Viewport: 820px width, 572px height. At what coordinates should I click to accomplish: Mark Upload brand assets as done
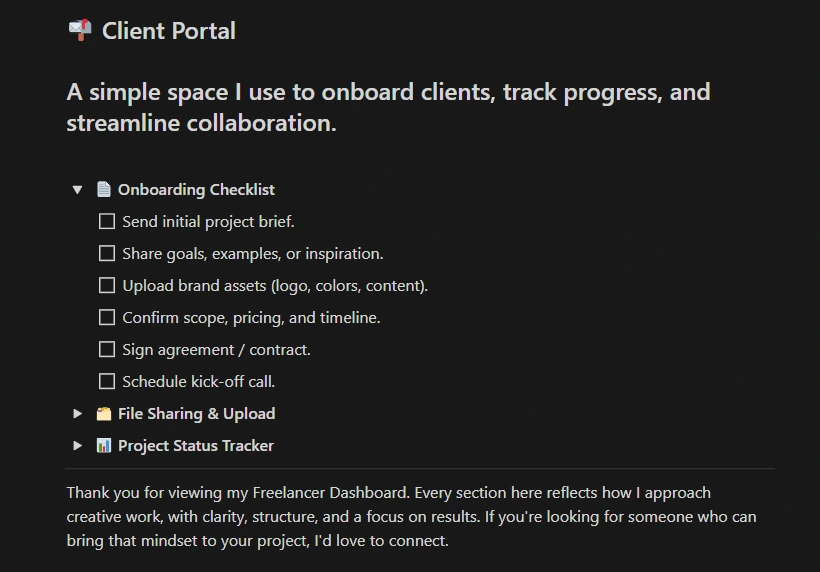[107, 285]
